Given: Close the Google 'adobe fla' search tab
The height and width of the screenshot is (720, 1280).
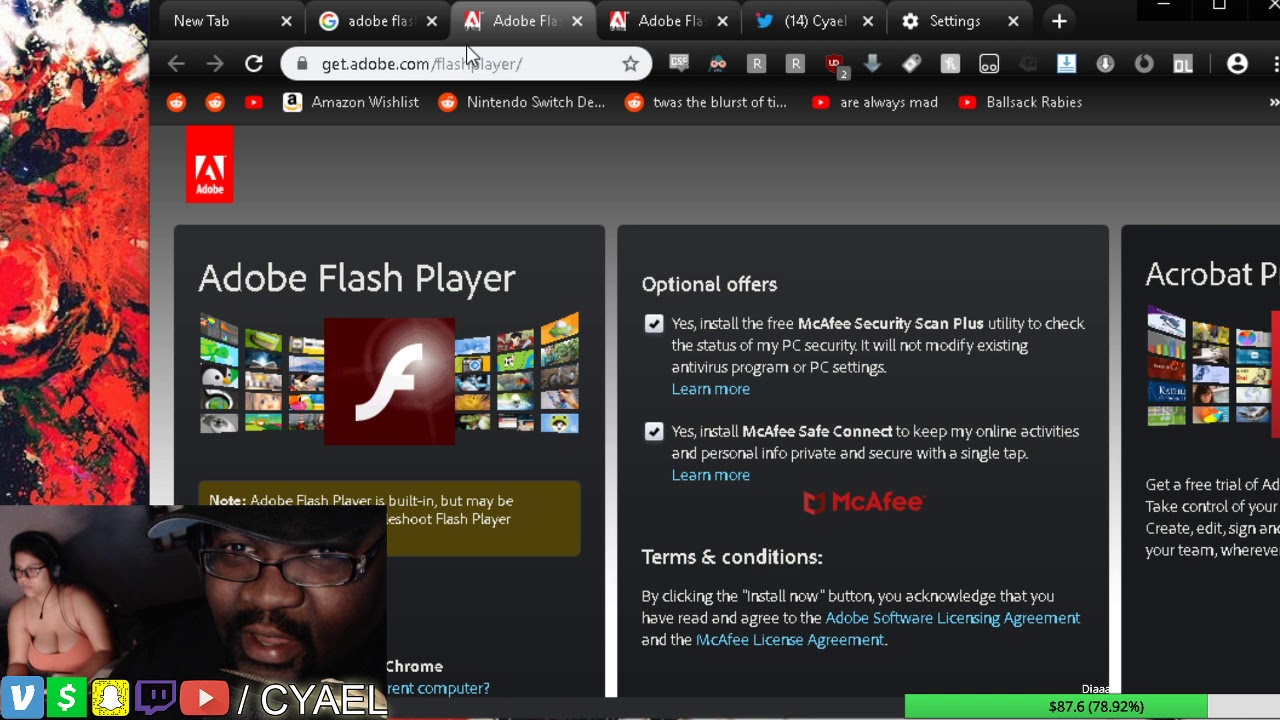Looking at the screenshot, I should point(431,21).
